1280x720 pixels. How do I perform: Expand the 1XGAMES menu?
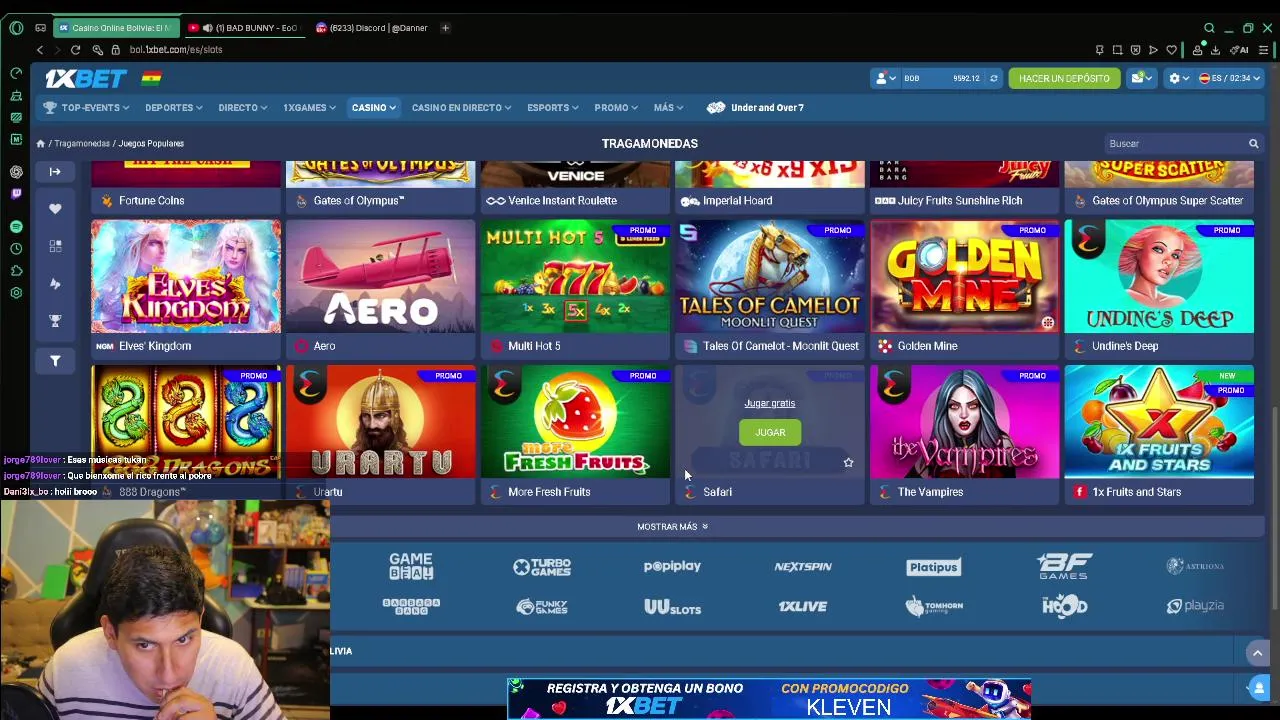pyautogui.click(x=310, y=108)
